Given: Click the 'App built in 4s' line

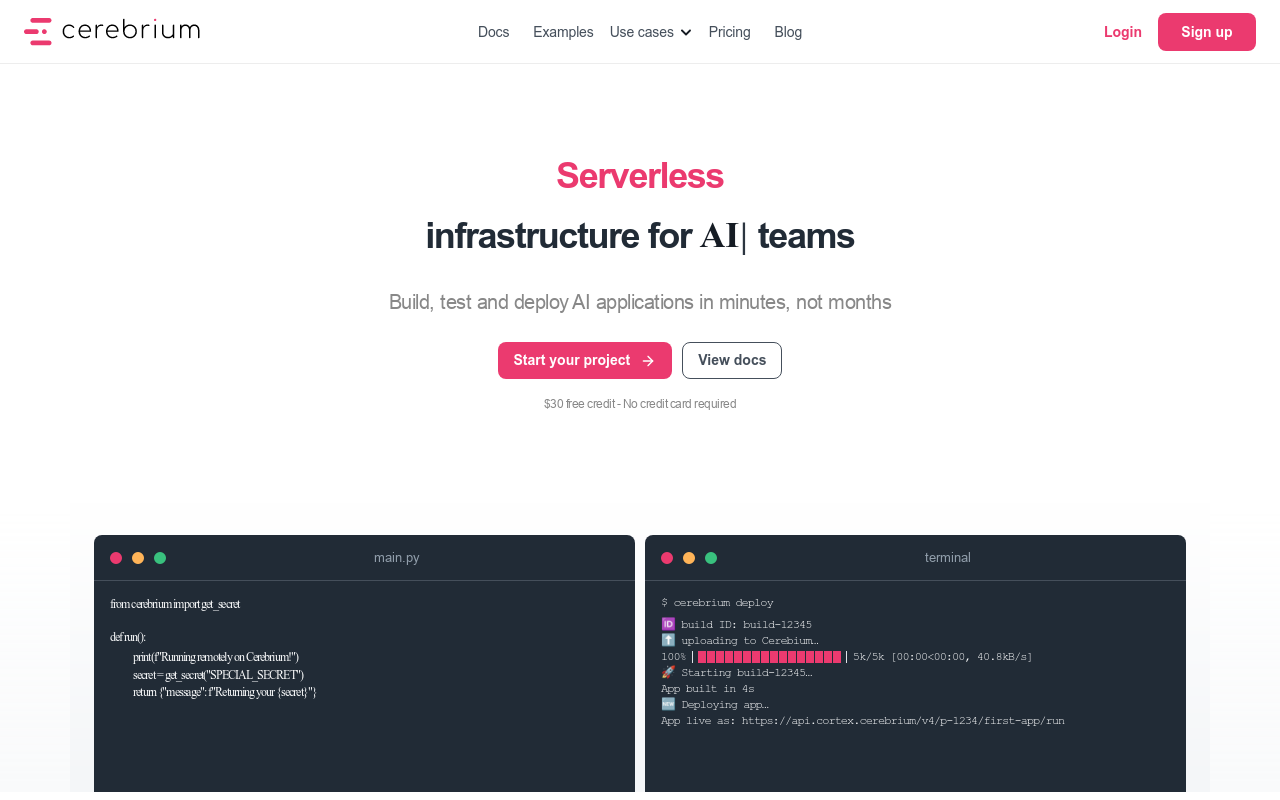Looking at the screenshot, I should [x=708, y=688].
